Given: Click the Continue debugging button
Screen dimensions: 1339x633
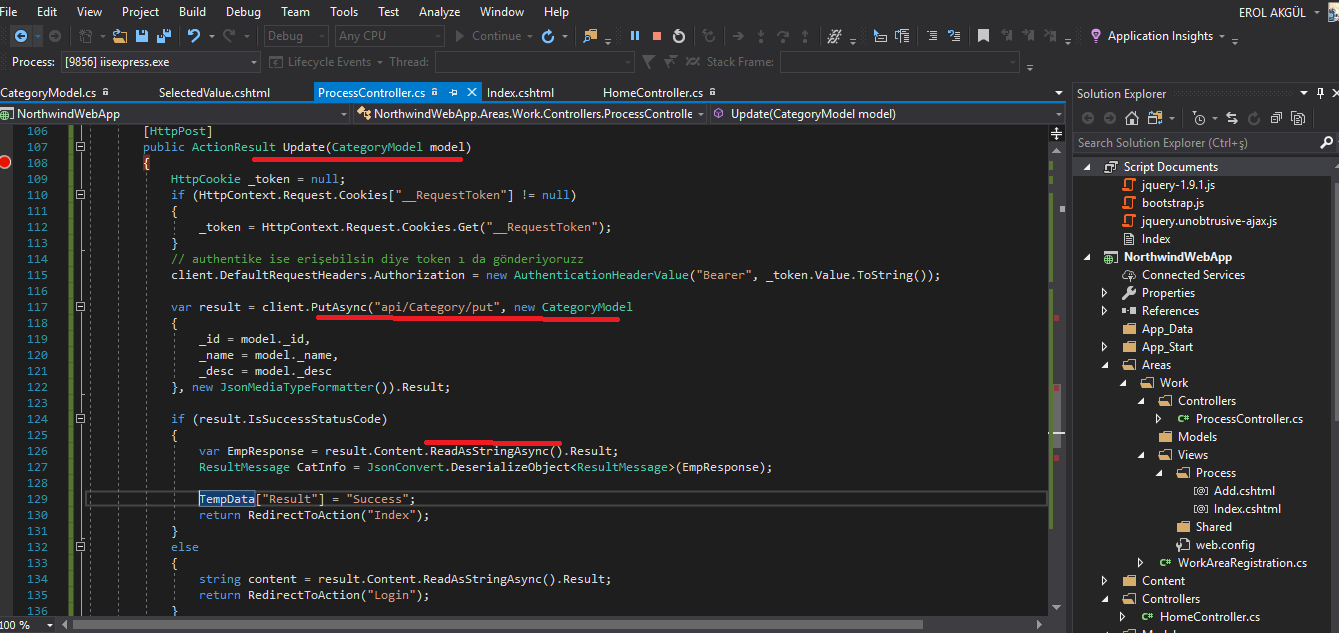Looking at the screenshot, I should [488, 36].
